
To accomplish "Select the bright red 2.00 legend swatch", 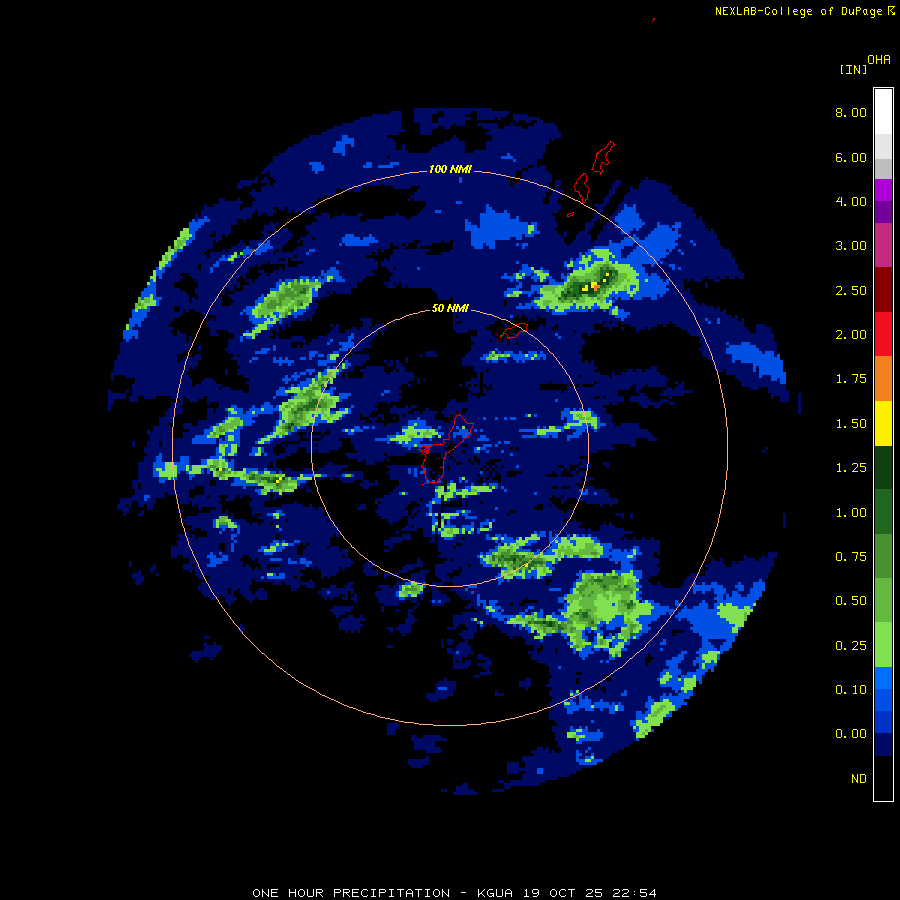I will [x=883, y=334].
